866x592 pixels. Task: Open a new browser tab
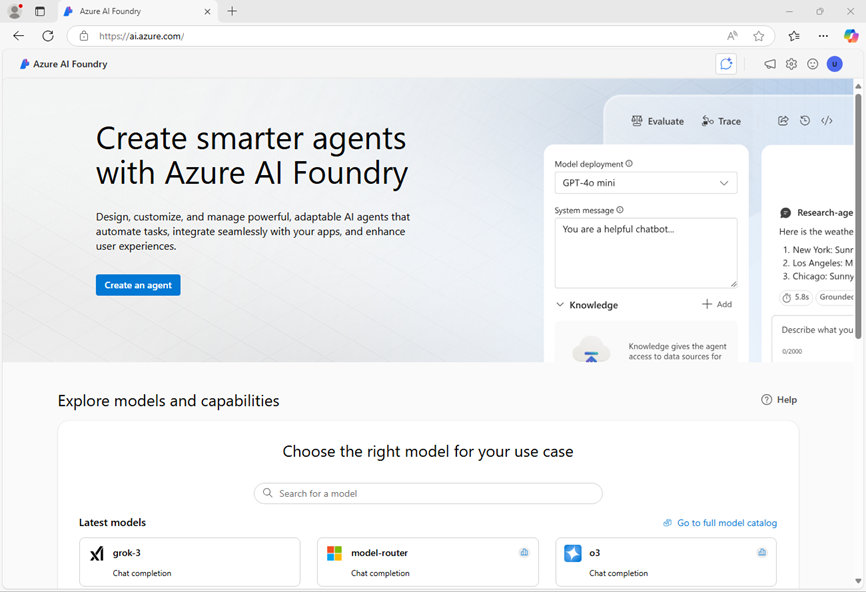[232, 11]
